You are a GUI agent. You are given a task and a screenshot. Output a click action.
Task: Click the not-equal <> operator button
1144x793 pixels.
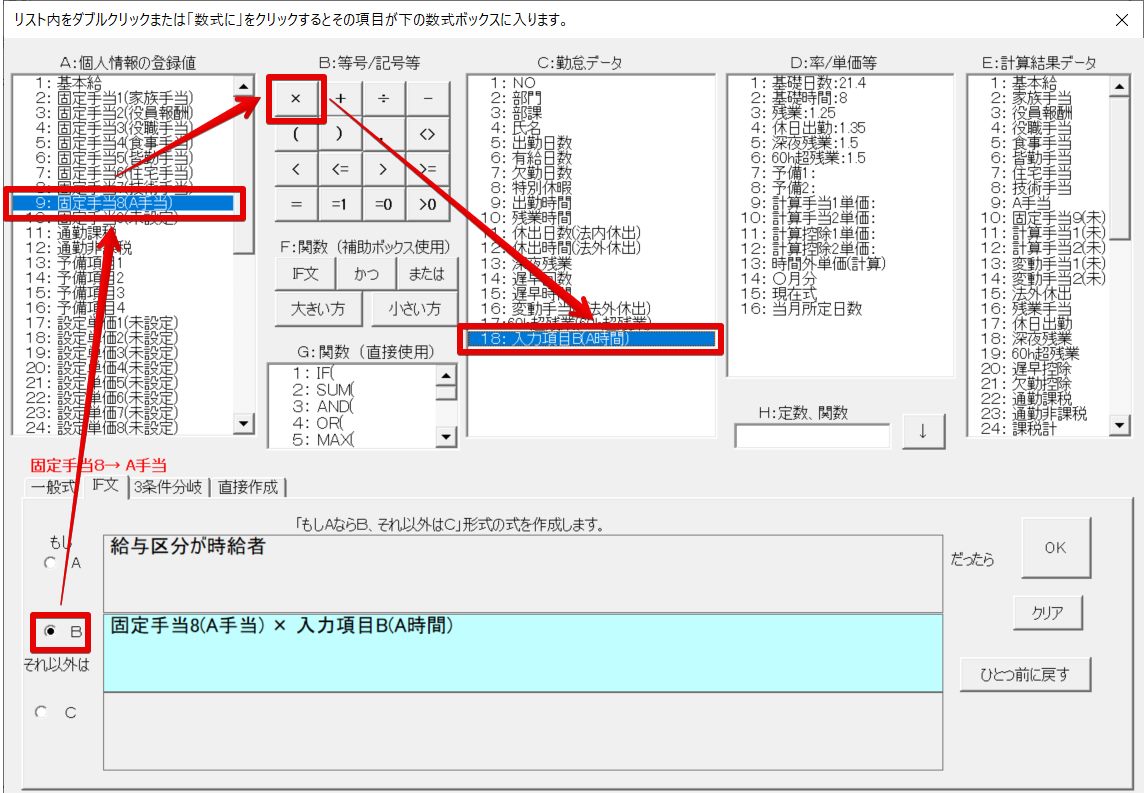pyautogui.click(x=427, y=133)
